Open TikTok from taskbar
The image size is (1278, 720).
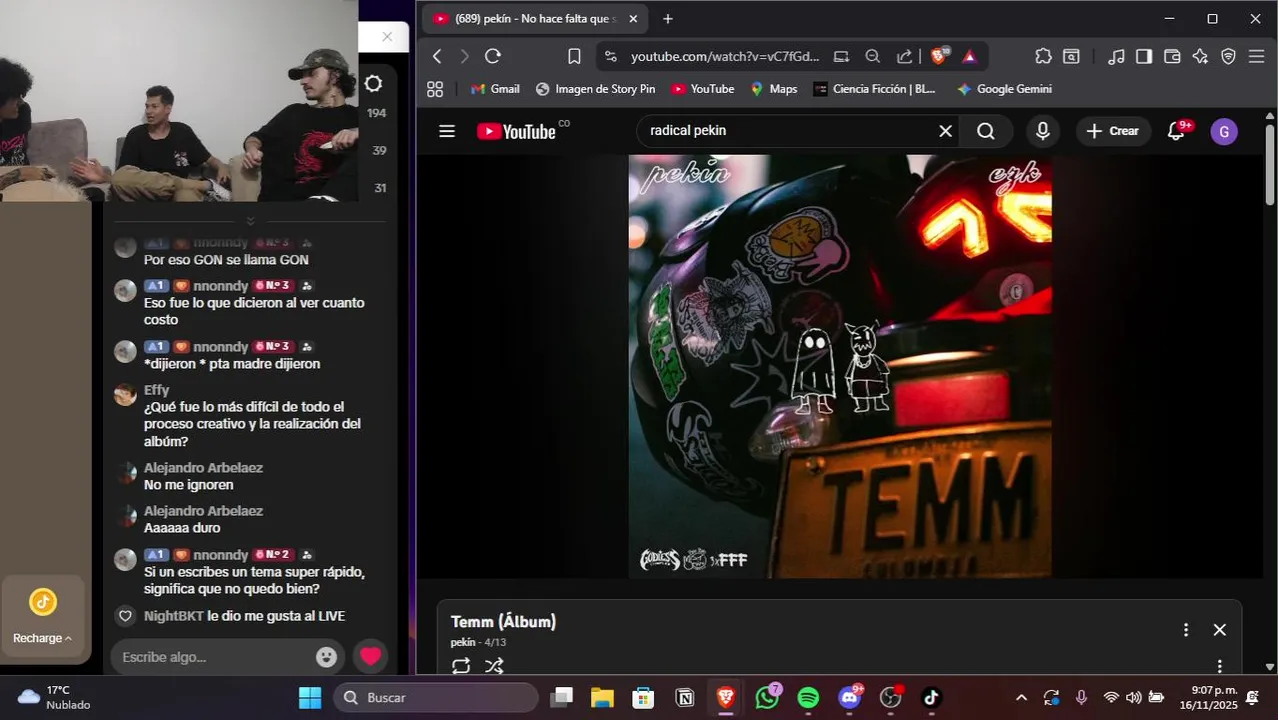click(x=931, y=697)
